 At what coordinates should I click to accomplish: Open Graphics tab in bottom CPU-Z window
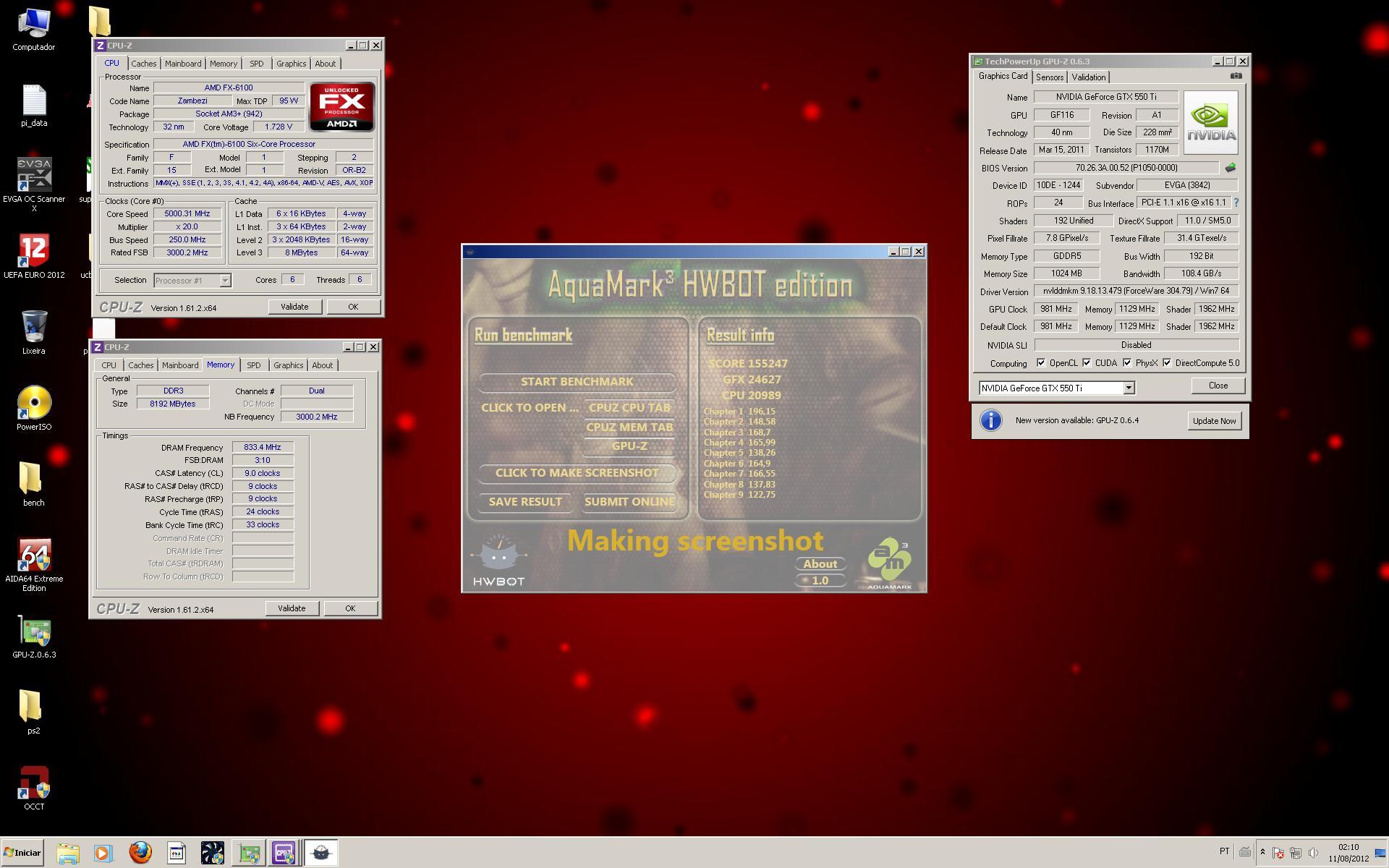click(288, 365)
